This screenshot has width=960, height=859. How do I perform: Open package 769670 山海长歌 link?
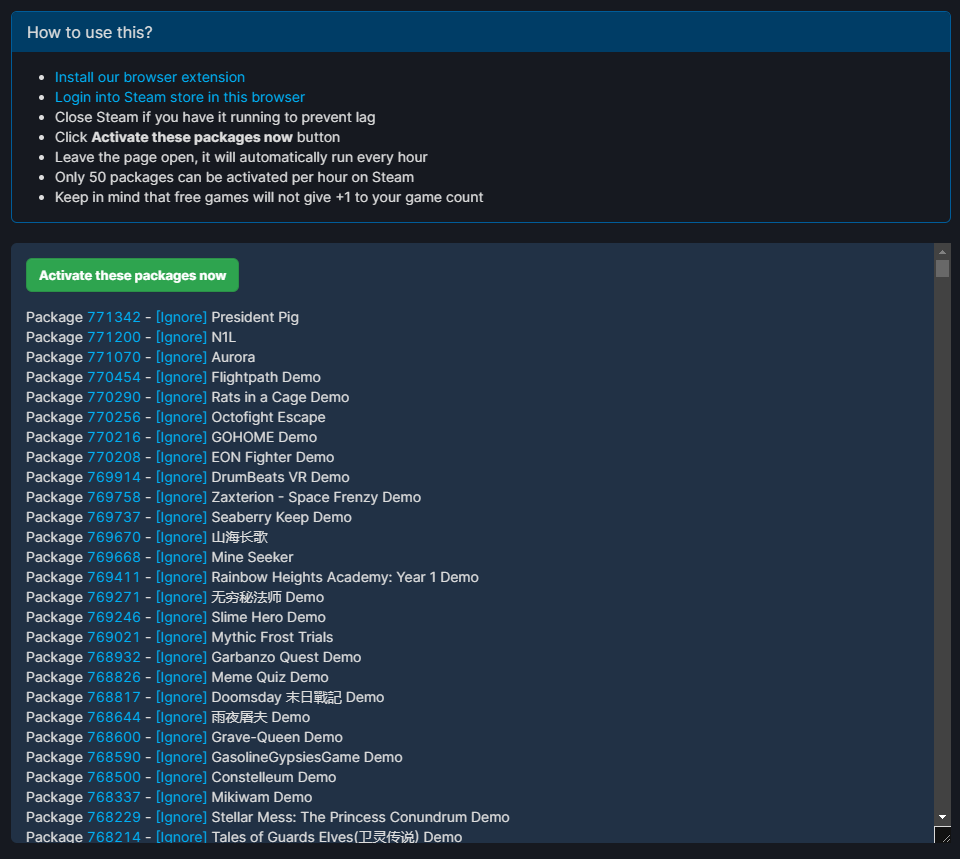(114, 537)
